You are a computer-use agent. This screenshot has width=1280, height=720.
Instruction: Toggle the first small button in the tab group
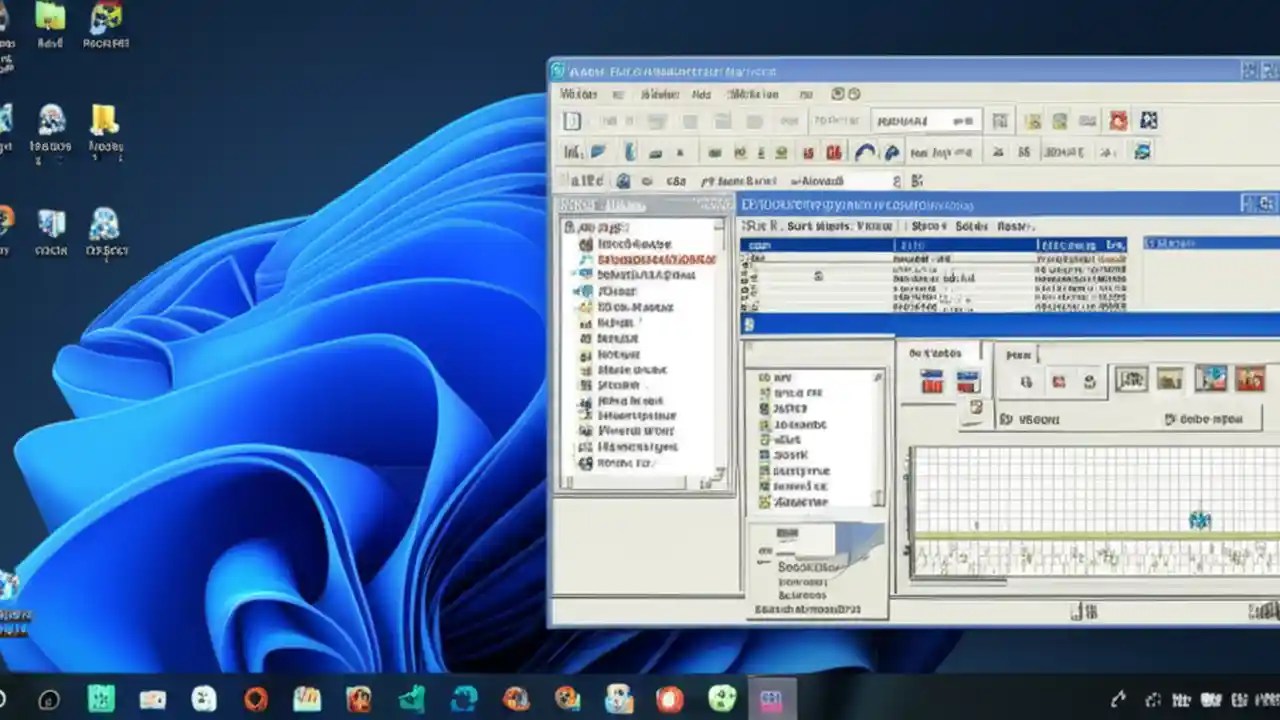[1027, 381]
